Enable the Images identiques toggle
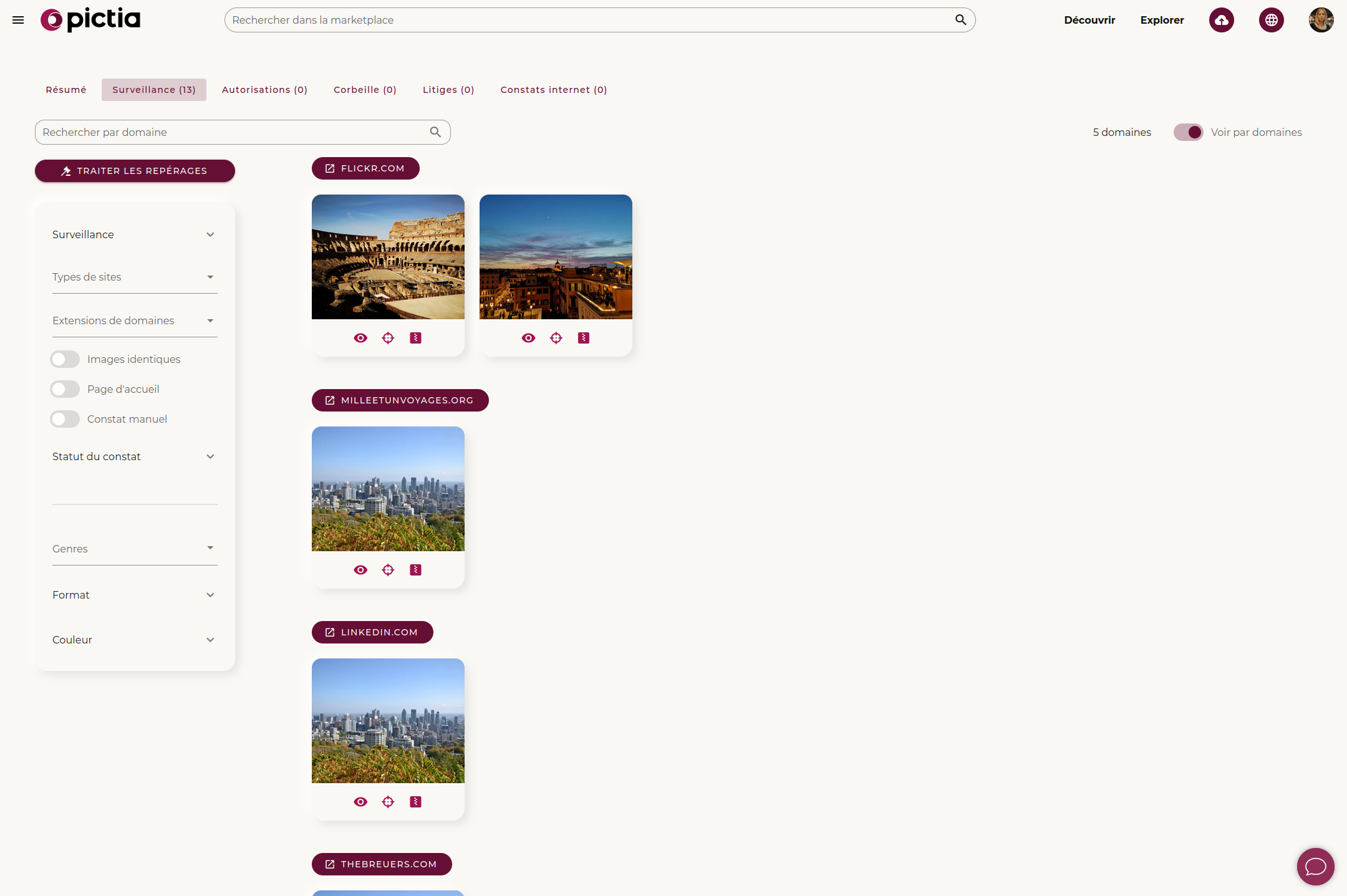The image size is (1347, 896). (65, 359)
